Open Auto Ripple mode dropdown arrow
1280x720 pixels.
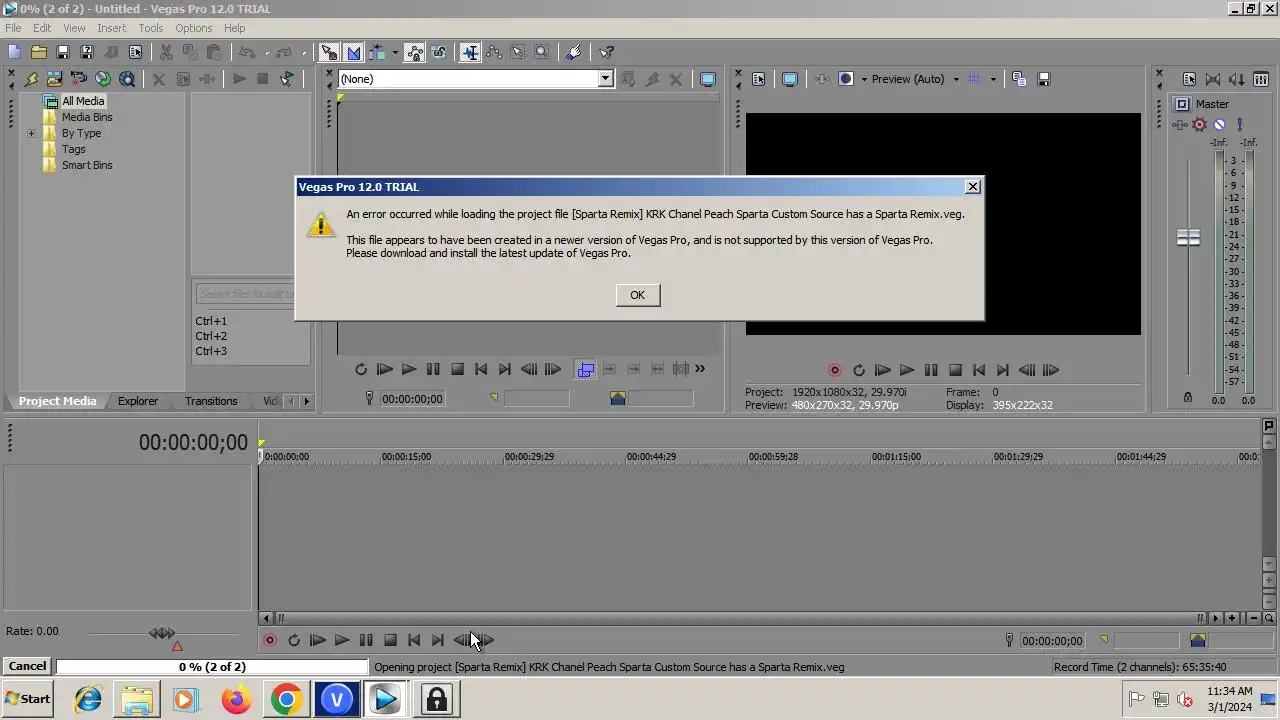tap(395, 52)
